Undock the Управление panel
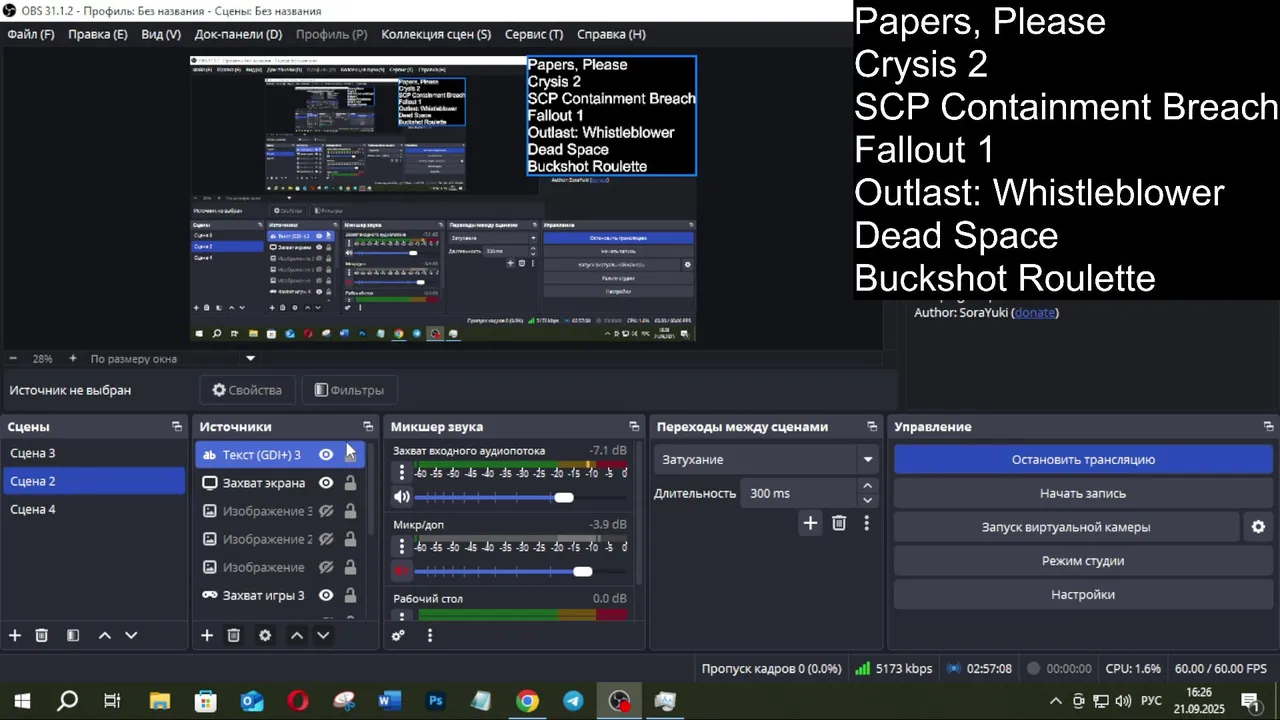This screenshot has height=720, width=1280. click(x=1268, y=427)
